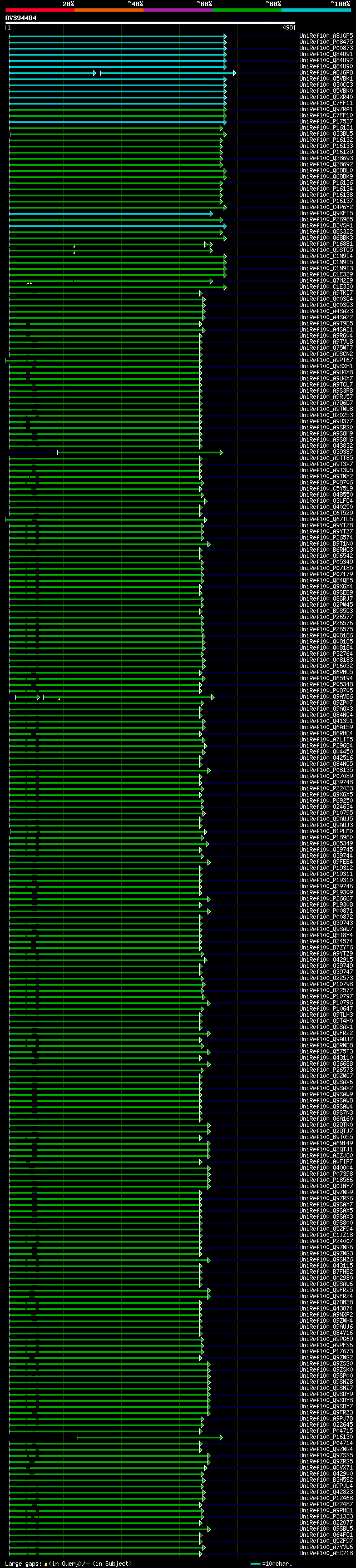Open the UniRef100_P19309 hit link
Image resolution: width=356 pixels, height=1568 pixels.
click(x=326, y=892)
